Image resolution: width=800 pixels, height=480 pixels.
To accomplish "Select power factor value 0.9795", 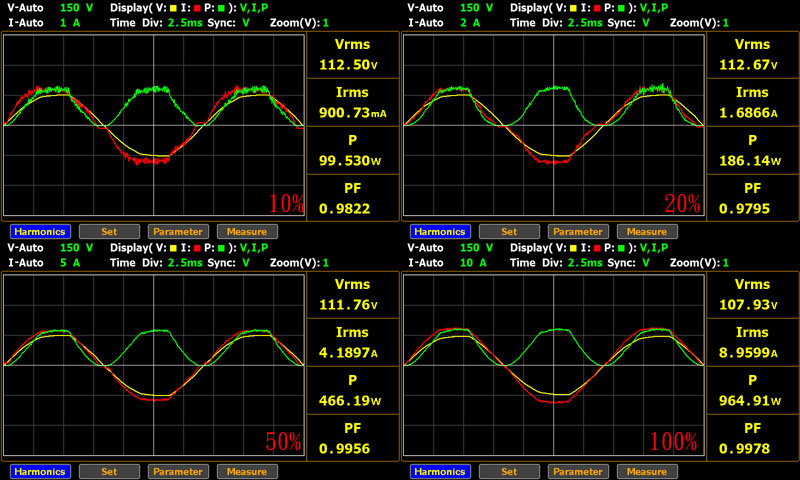I will (744, 209).
